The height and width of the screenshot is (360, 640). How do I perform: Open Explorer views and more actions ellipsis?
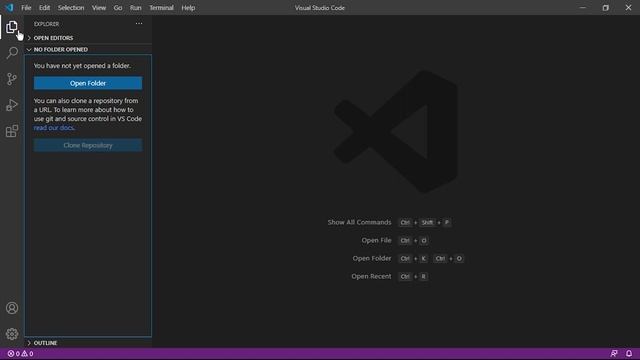(x=139, y=24)
